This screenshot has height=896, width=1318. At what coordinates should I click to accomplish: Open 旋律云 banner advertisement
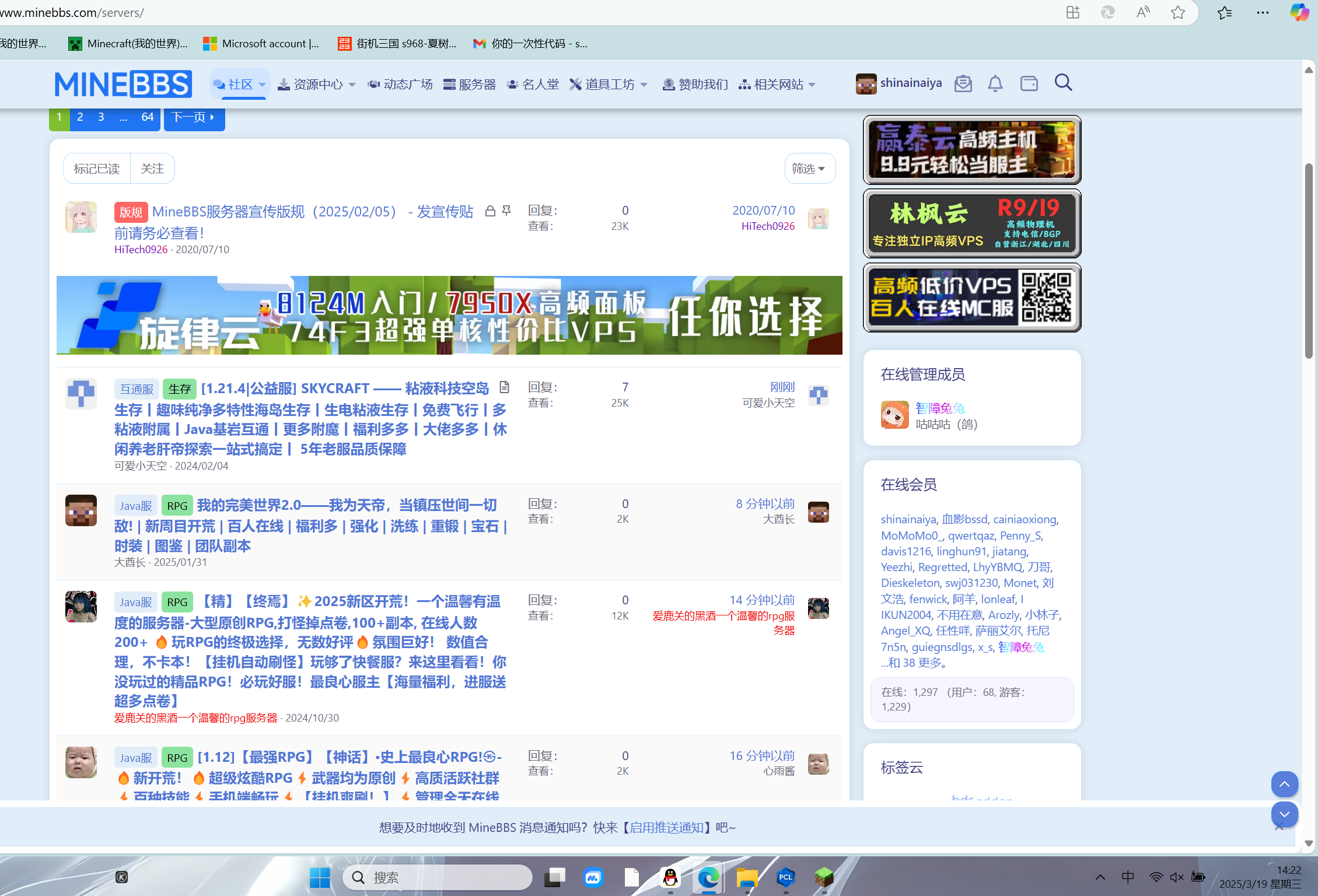(449, 315)
